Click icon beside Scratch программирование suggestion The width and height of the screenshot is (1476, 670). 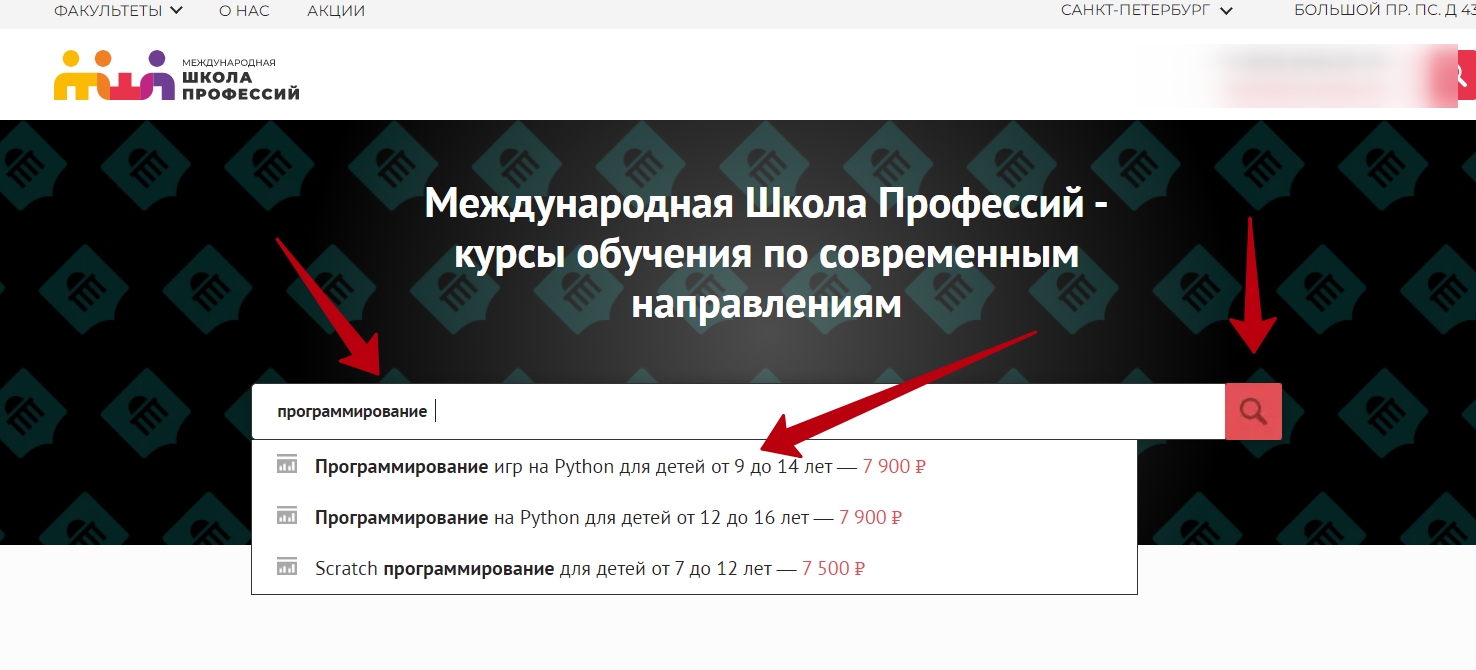pos(287,568)
